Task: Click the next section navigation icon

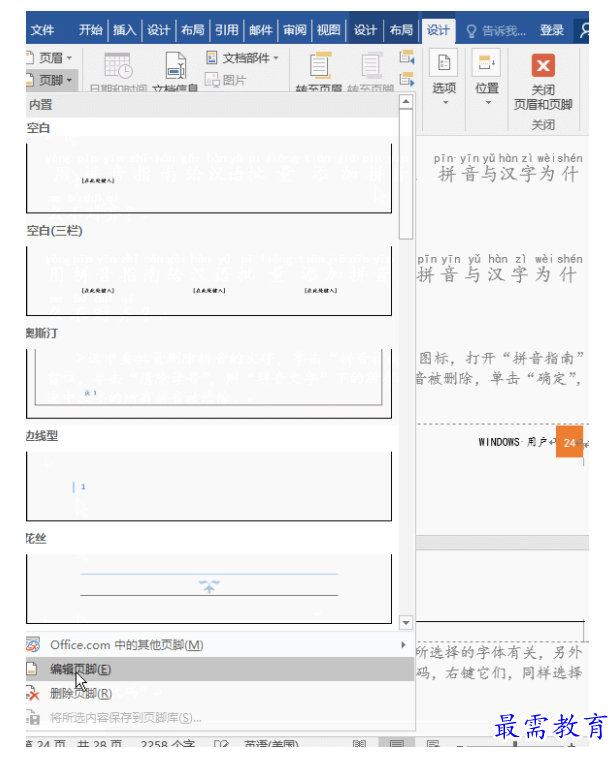Action: pyautogui.click(x=407, y=79)
